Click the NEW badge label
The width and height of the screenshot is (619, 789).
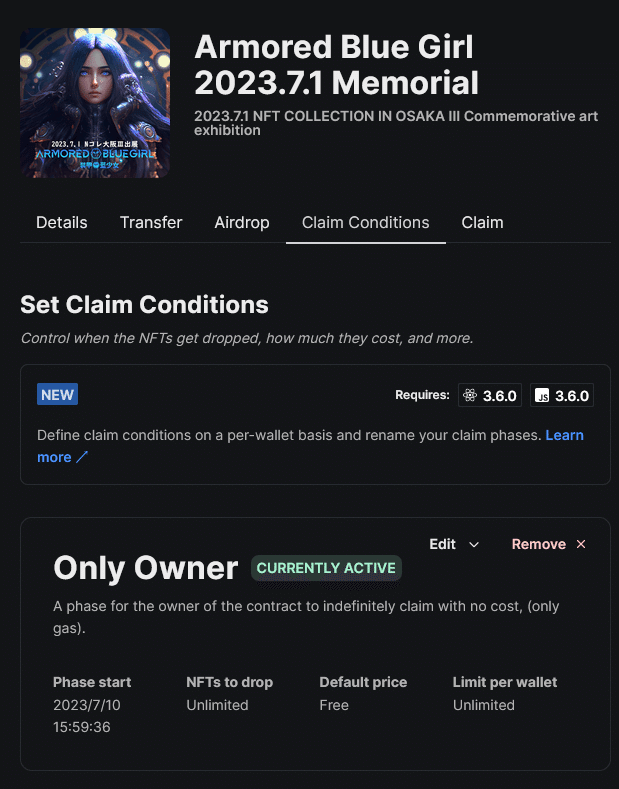point(57,395)
